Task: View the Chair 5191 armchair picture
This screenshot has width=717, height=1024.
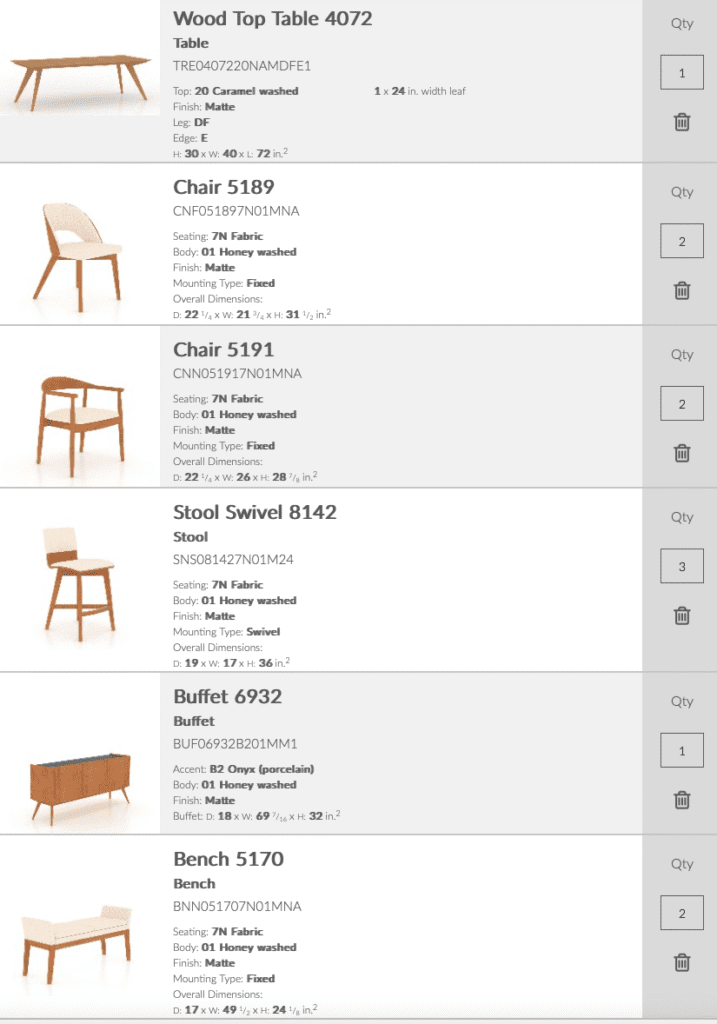Action: point(79,418)
